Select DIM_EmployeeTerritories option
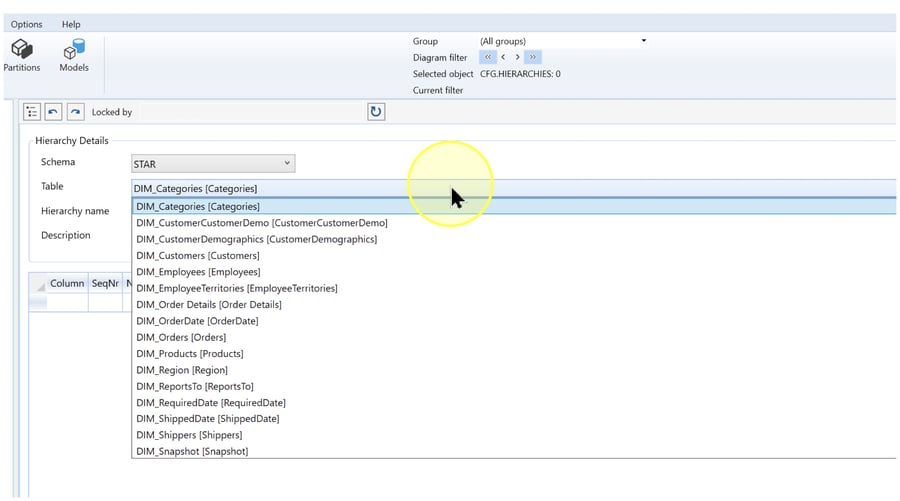Image resolution: width=900 pixels, height=501 pixels. click(514, 288)
